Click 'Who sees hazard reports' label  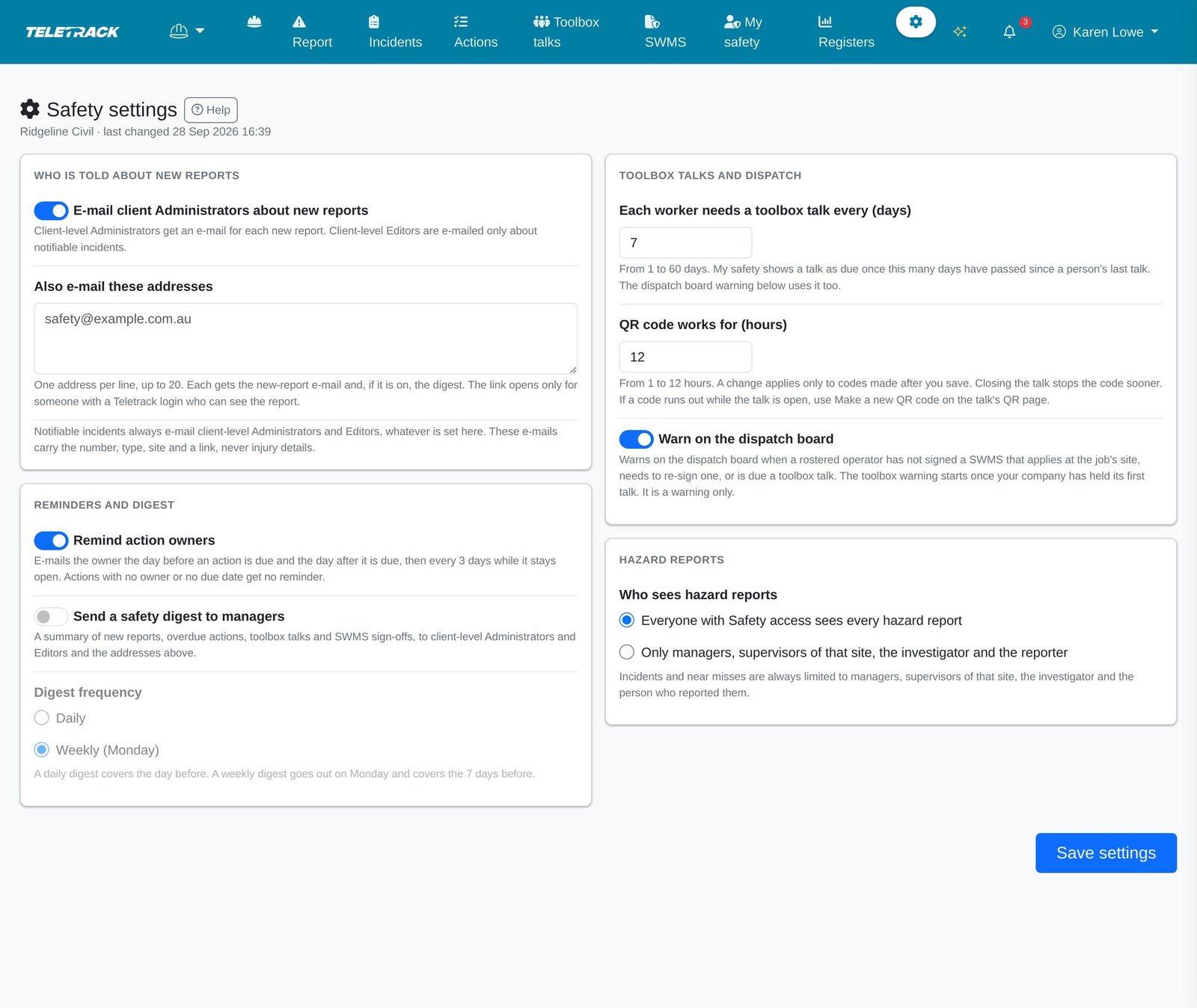[698, 594]
